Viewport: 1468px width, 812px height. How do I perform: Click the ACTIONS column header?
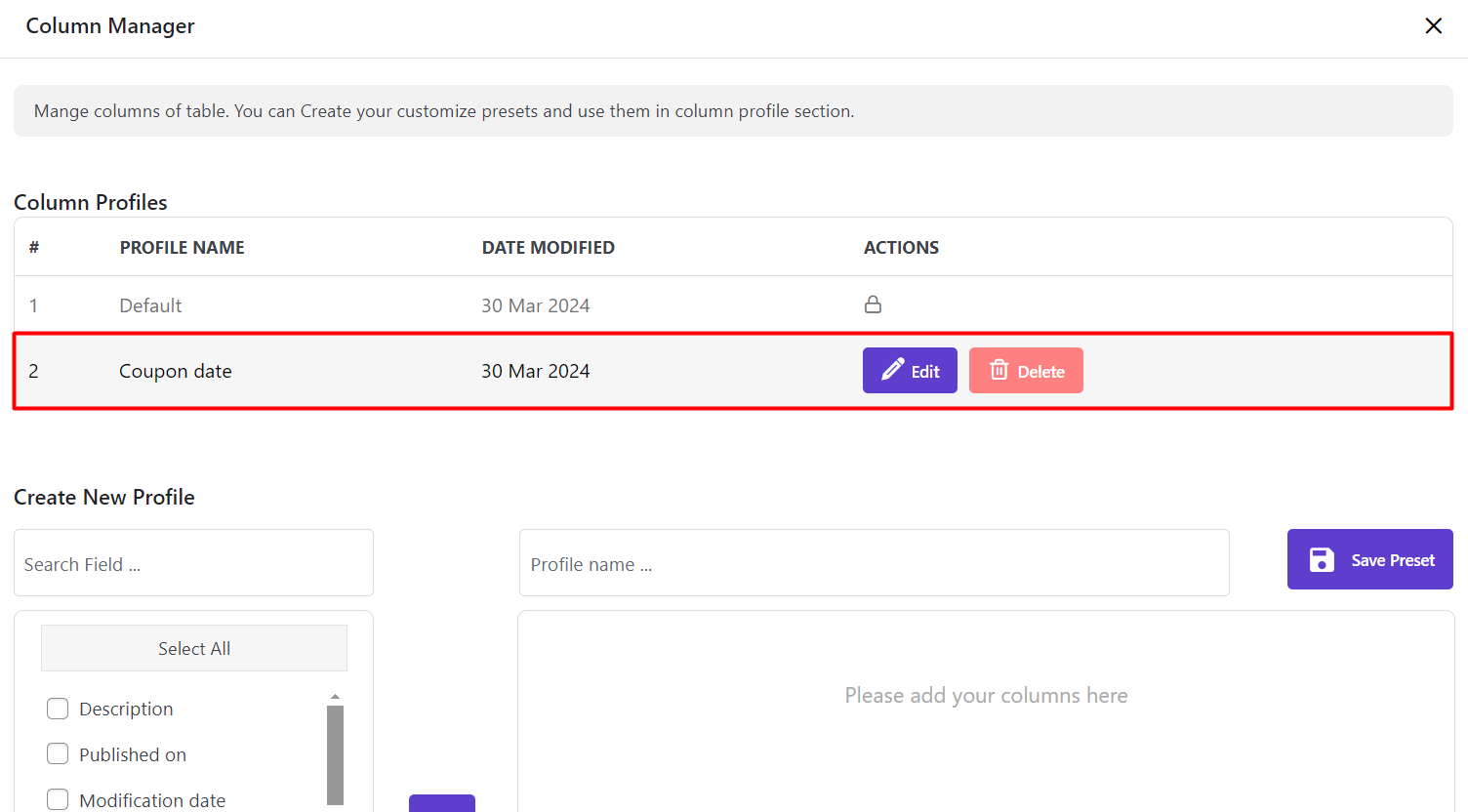[901, 248]
